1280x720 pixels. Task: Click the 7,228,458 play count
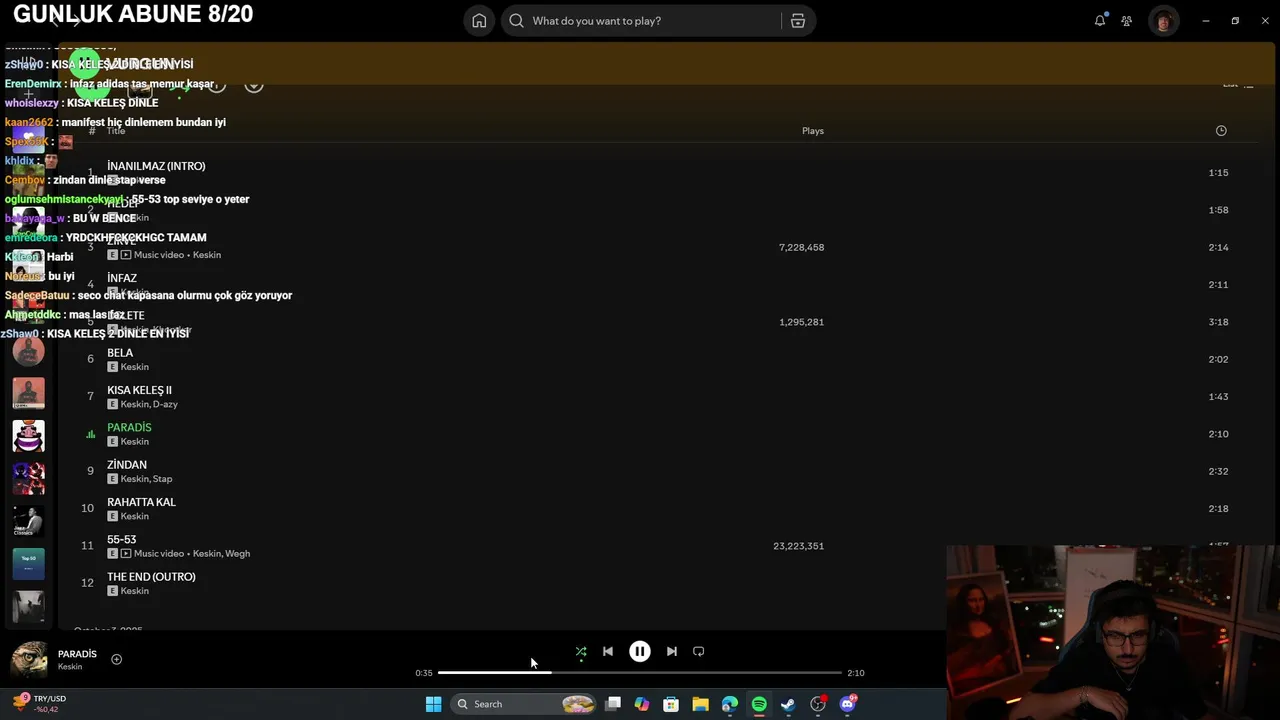coord(802,247)
